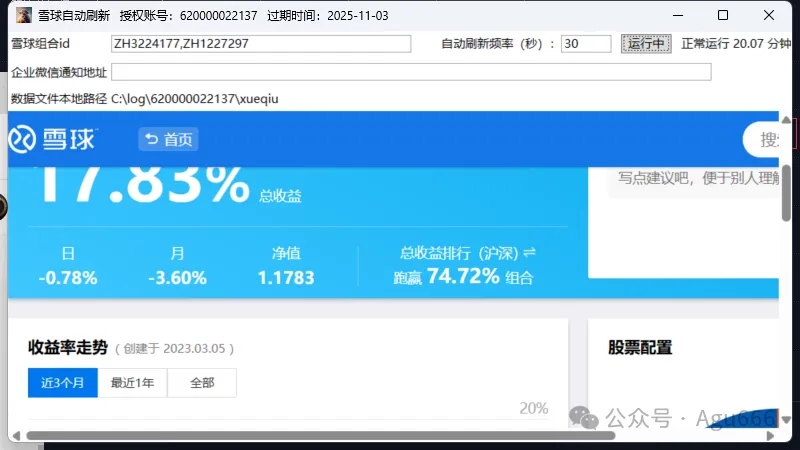
Task: Close the 雪球自动刷新 window
Action: pyautogui.click(x=769, y=15)
